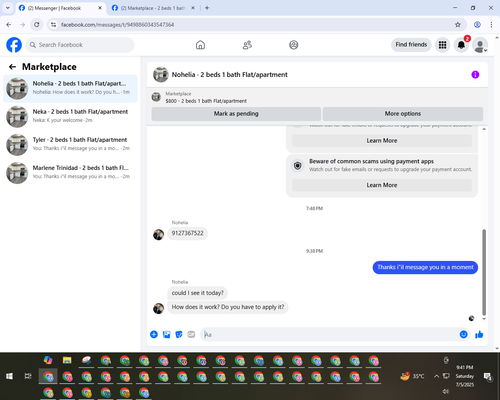Screen dimensions: 500x400
Task: Open File Explorer from the taskbar
Action: pos(67,360)
